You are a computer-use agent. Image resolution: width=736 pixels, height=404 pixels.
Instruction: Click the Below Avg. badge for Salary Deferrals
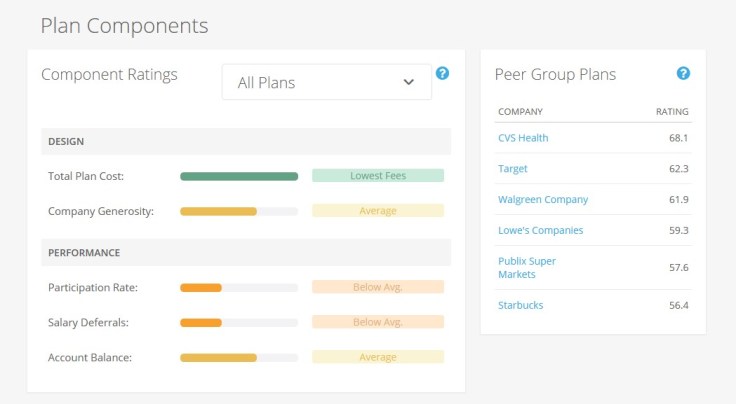tap(378, 322)
